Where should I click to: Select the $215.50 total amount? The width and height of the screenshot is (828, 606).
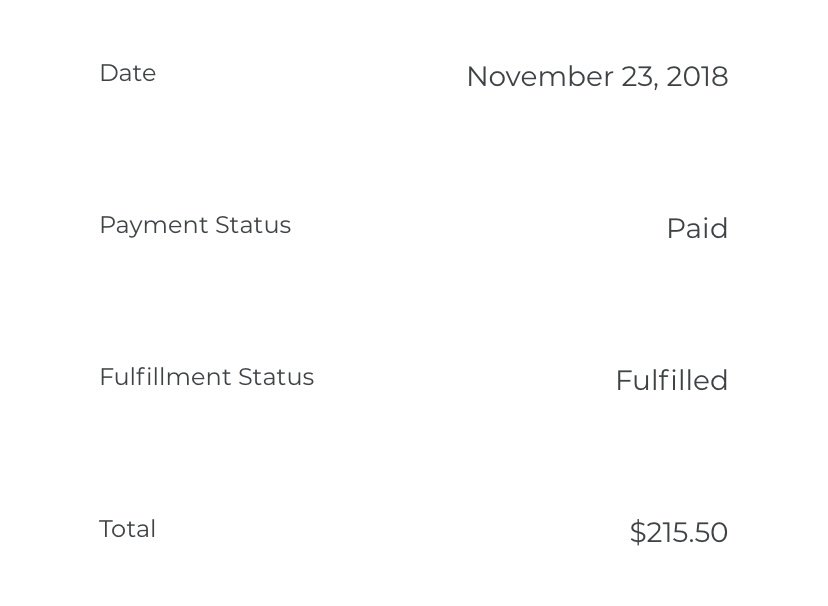pos(679,532)
